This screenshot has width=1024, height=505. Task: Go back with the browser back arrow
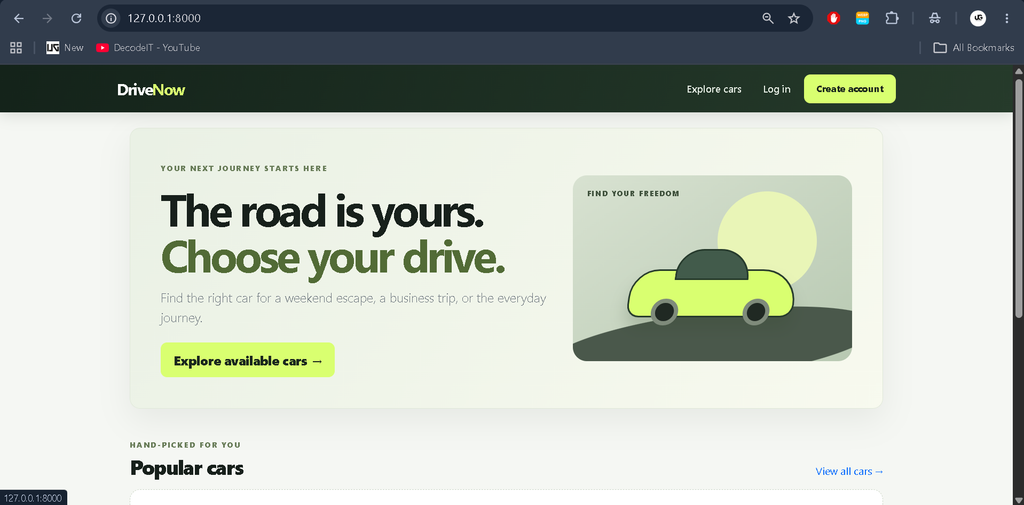pyautogui.click(x=19, y=18)
